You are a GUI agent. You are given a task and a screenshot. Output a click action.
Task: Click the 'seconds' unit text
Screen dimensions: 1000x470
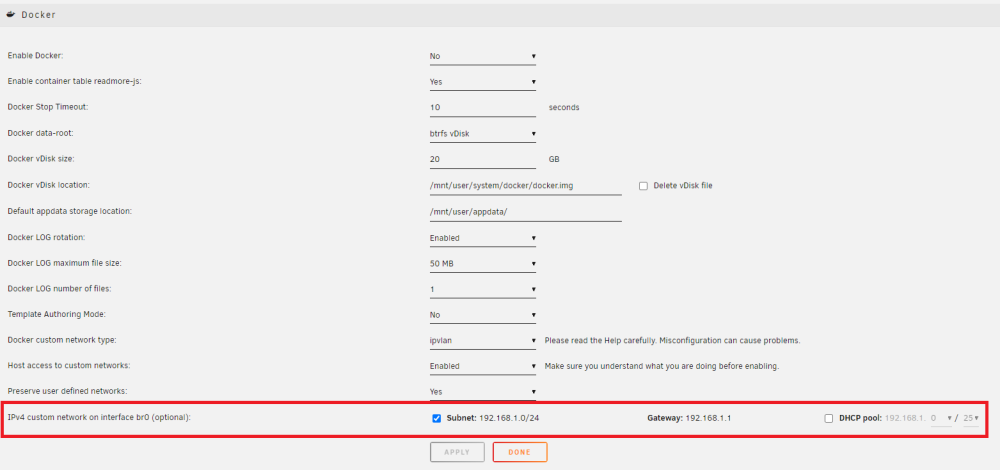pyautogui.click(x=564, y=108)
